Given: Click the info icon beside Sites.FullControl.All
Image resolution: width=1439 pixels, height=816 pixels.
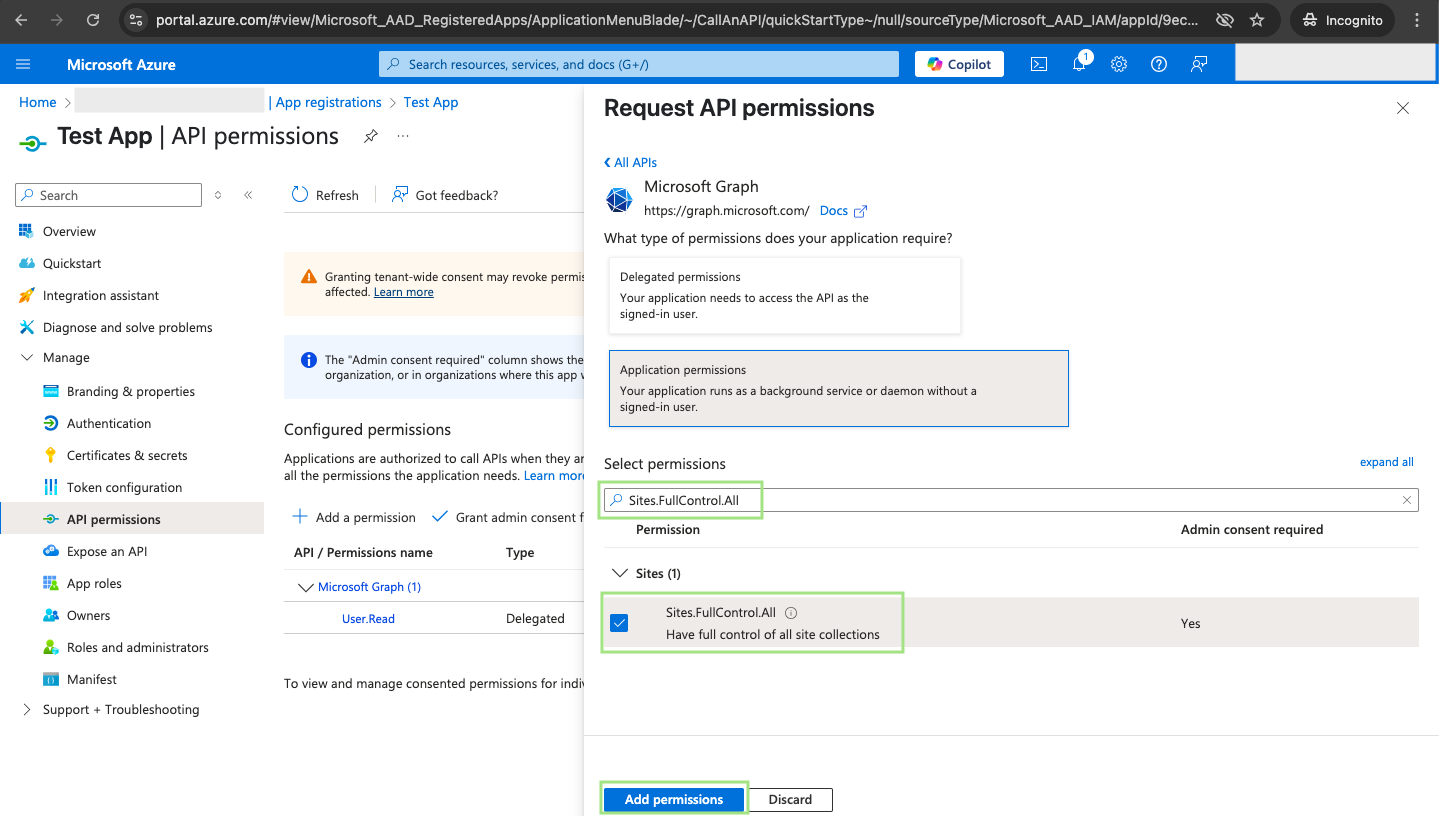Looking at the screenshot, I should click(791, 613).
